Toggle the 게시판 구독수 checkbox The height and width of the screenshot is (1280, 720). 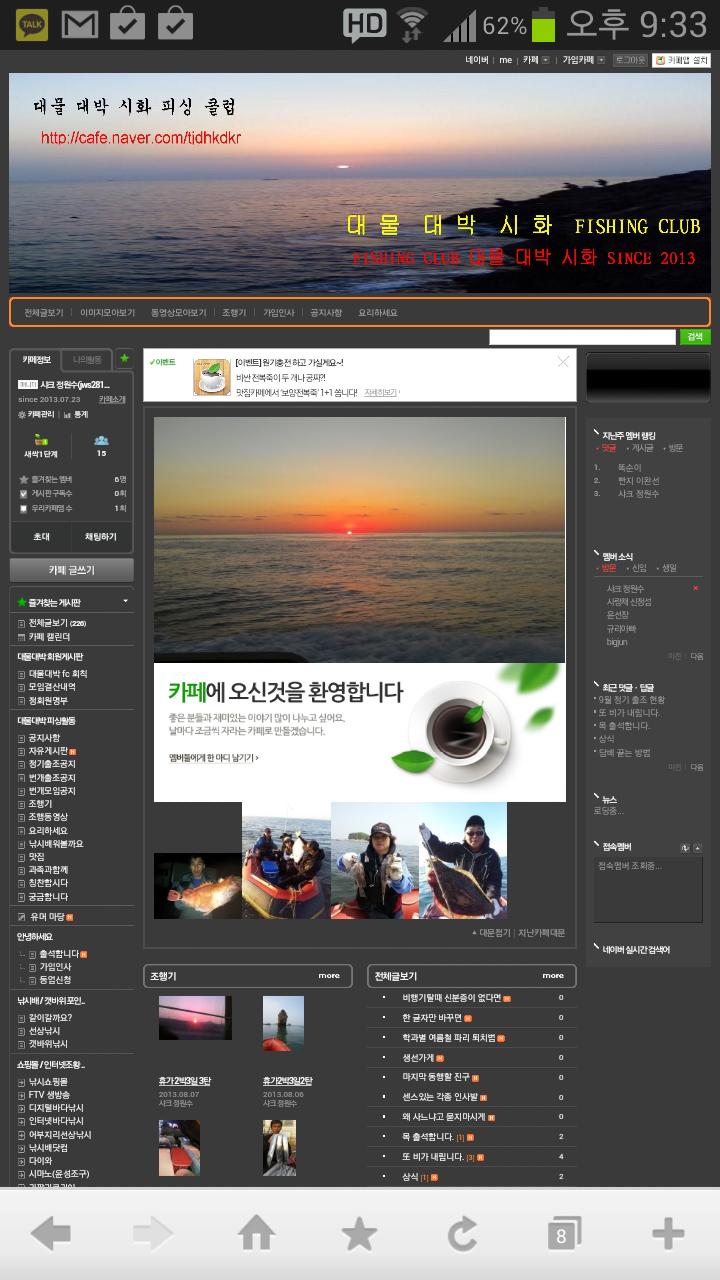coord(23,493)
